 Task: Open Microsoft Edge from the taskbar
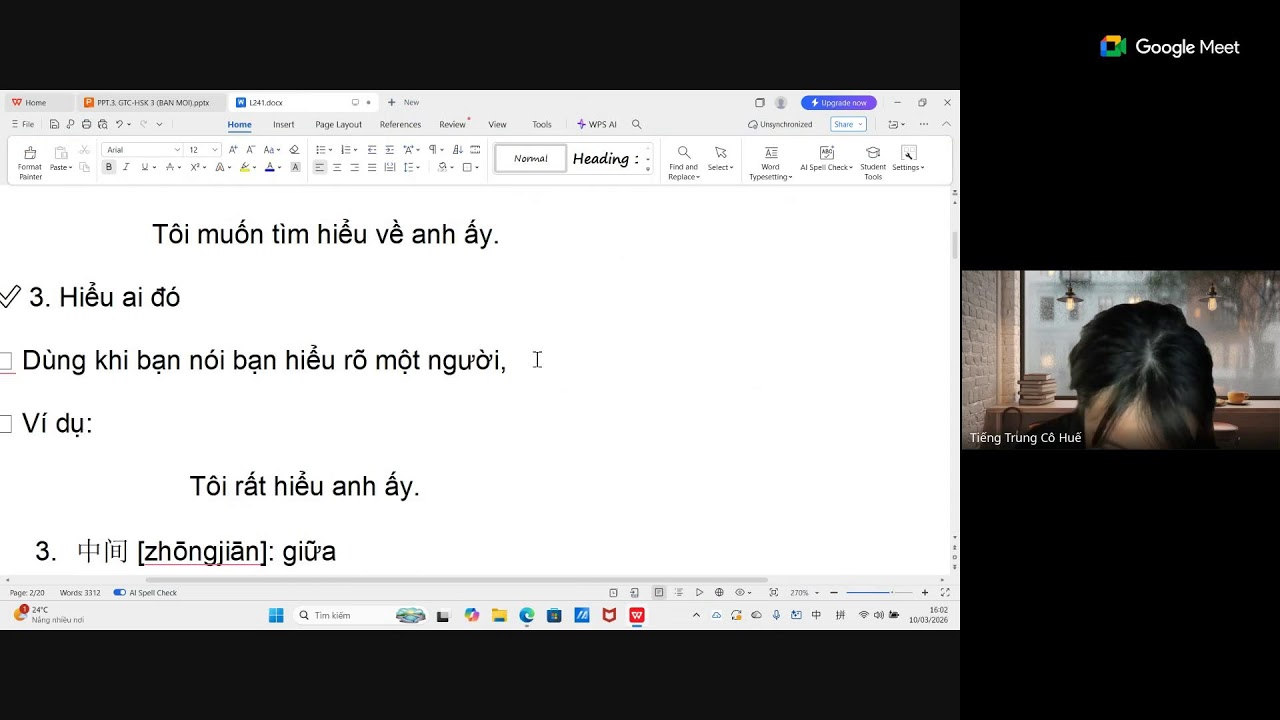[x=527, y=615]
